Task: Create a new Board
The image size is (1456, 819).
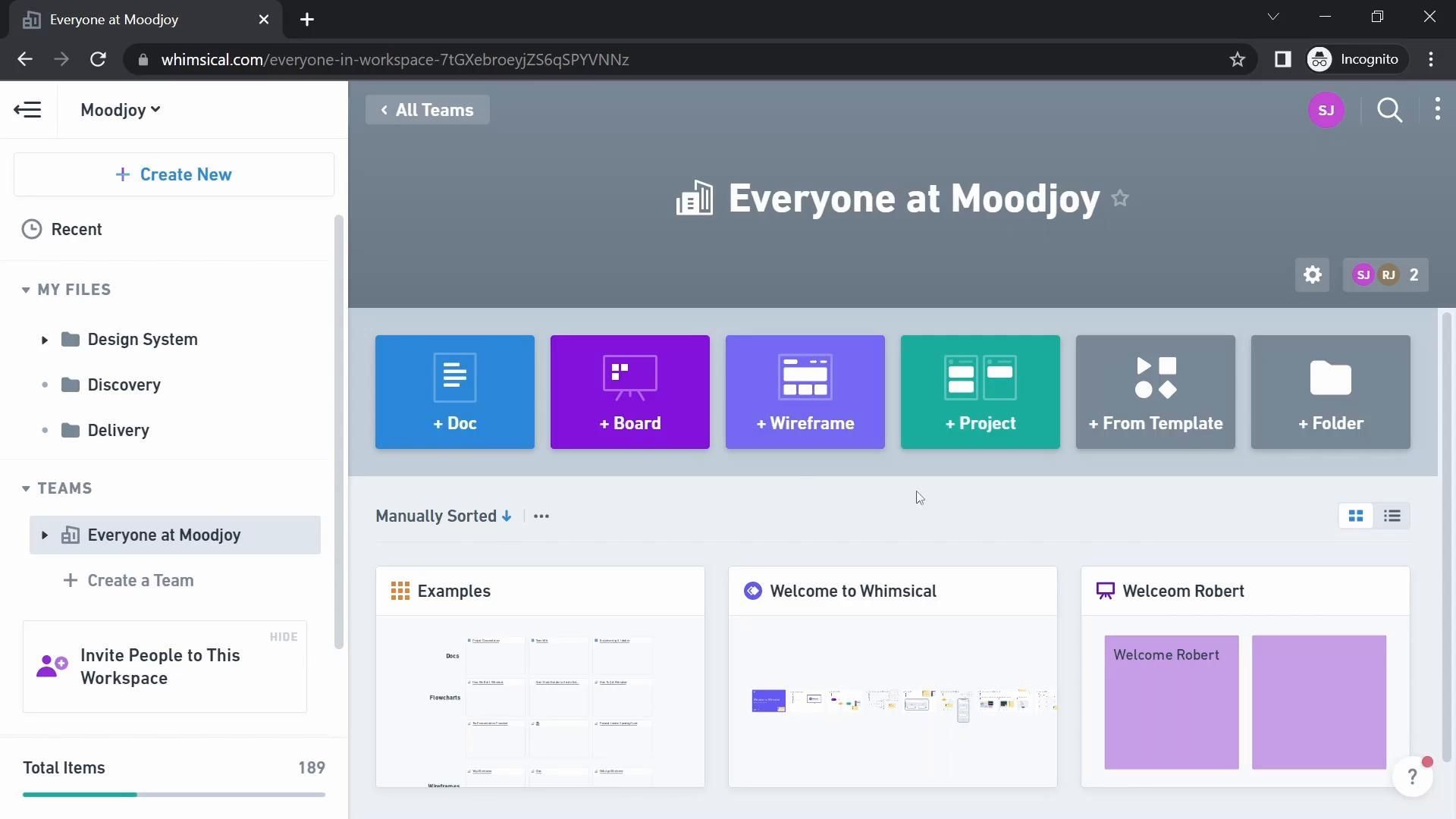Action: click(x=629, y=392)
